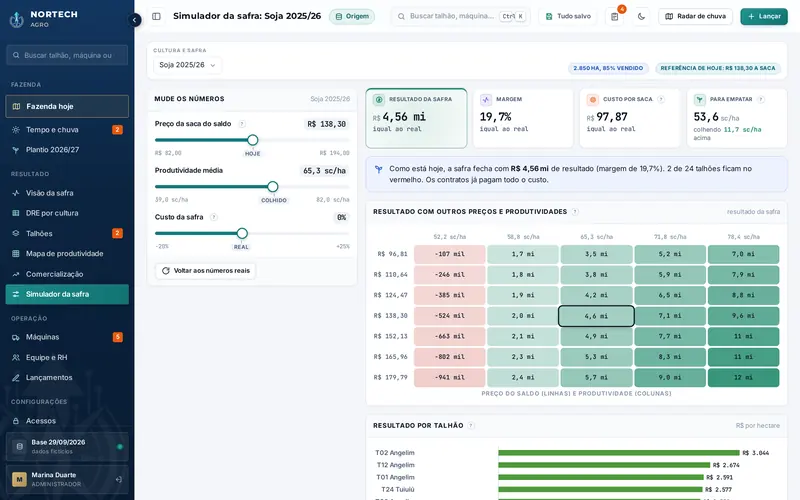Image resolution: width=800 pixels, height=500 pixels.
Task: Click help icon on Custo por saca card
Action: [661, 99]
